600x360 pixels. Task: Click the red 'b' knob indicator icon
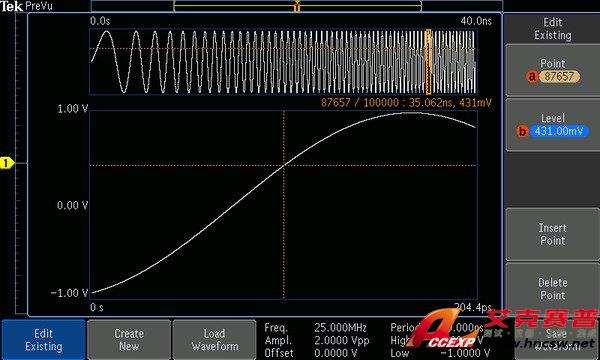tap(522, 132)
